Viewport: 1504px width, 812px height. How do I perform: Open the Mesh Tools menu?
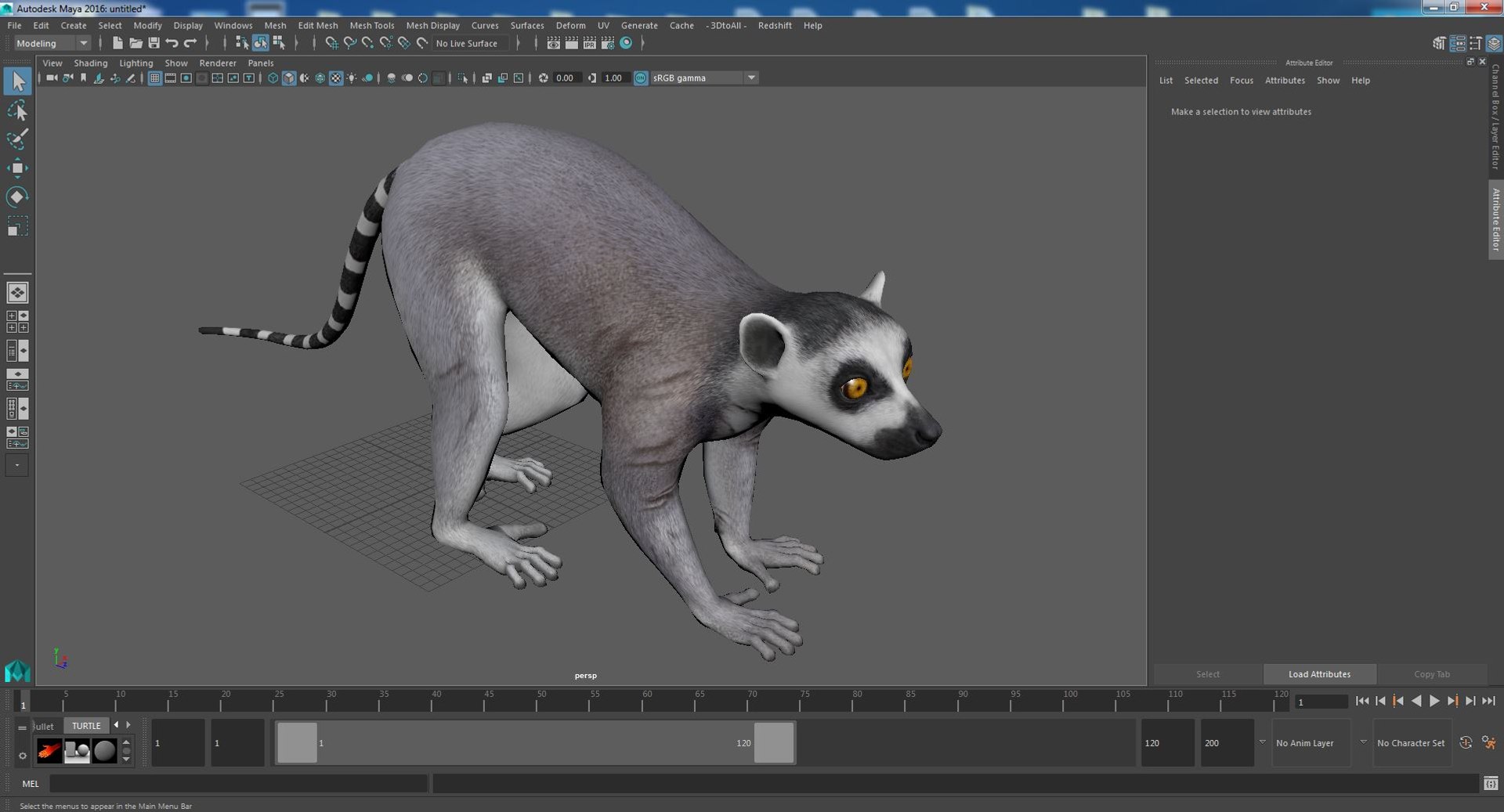click(x=372, y=26)
